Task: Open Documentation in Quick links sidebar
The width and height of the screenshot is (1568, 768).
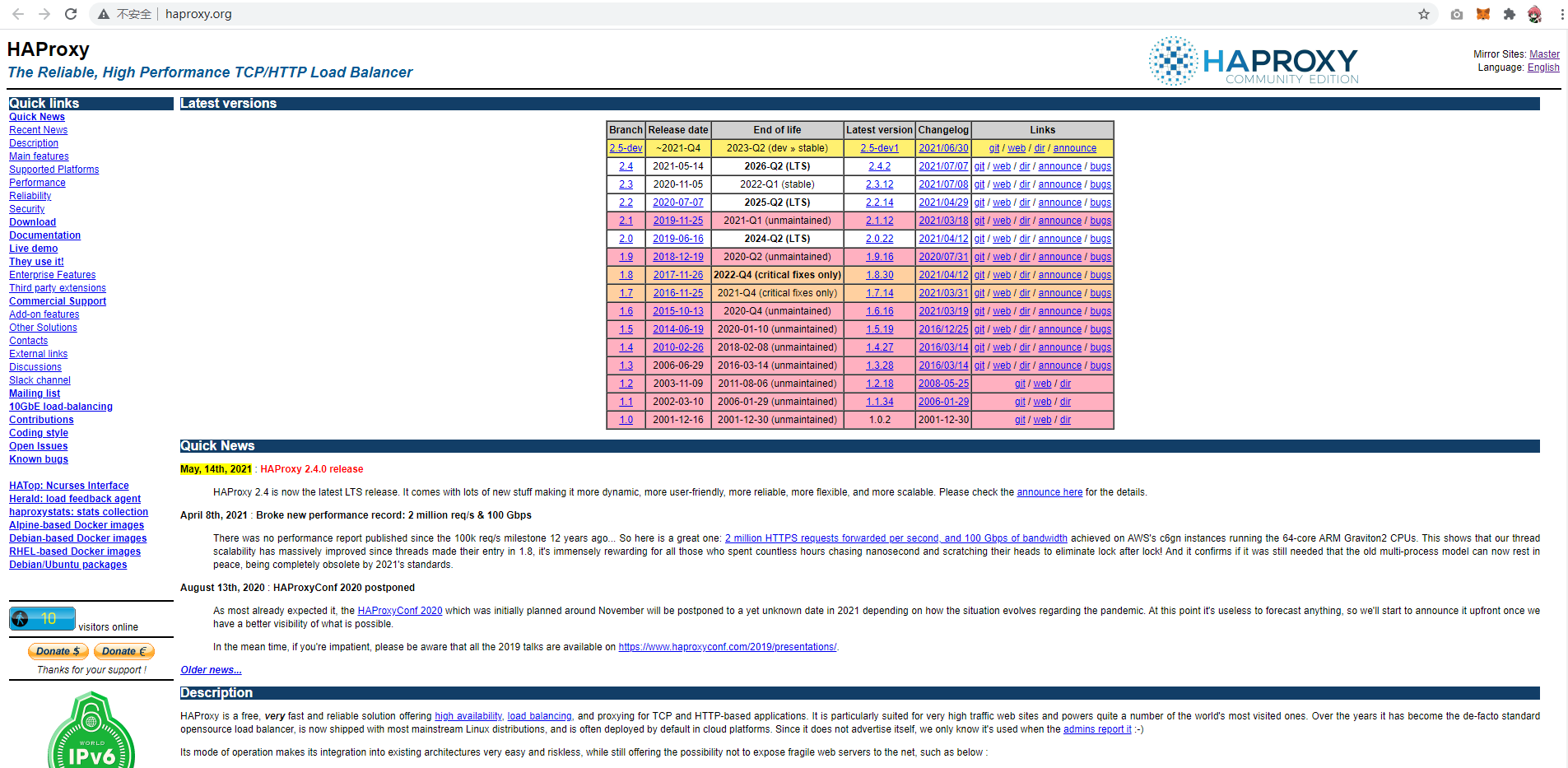Action: point(44,235)
